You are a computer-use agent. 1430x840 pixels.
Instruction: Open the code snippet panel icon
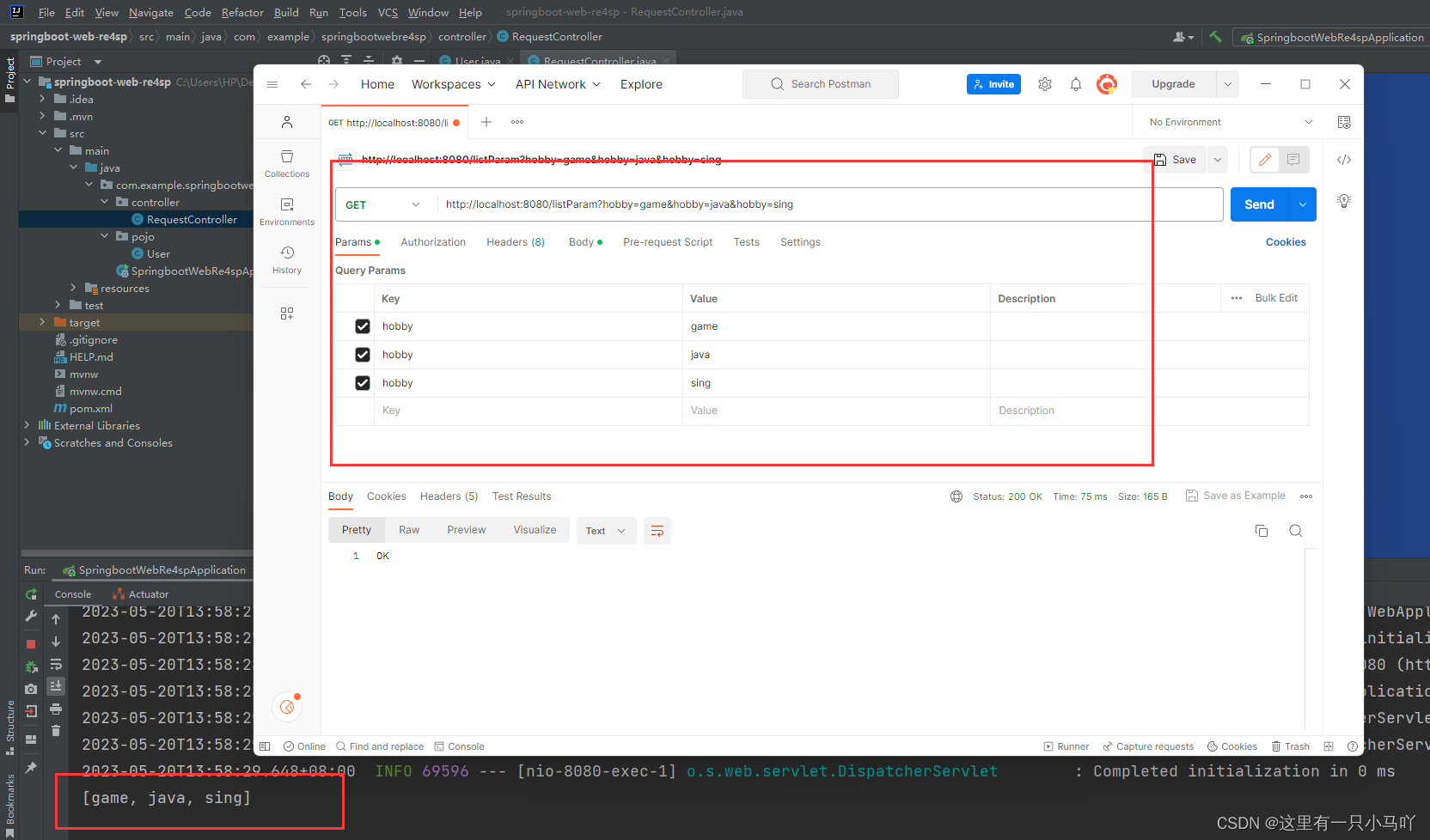(x=1344, y=160)
